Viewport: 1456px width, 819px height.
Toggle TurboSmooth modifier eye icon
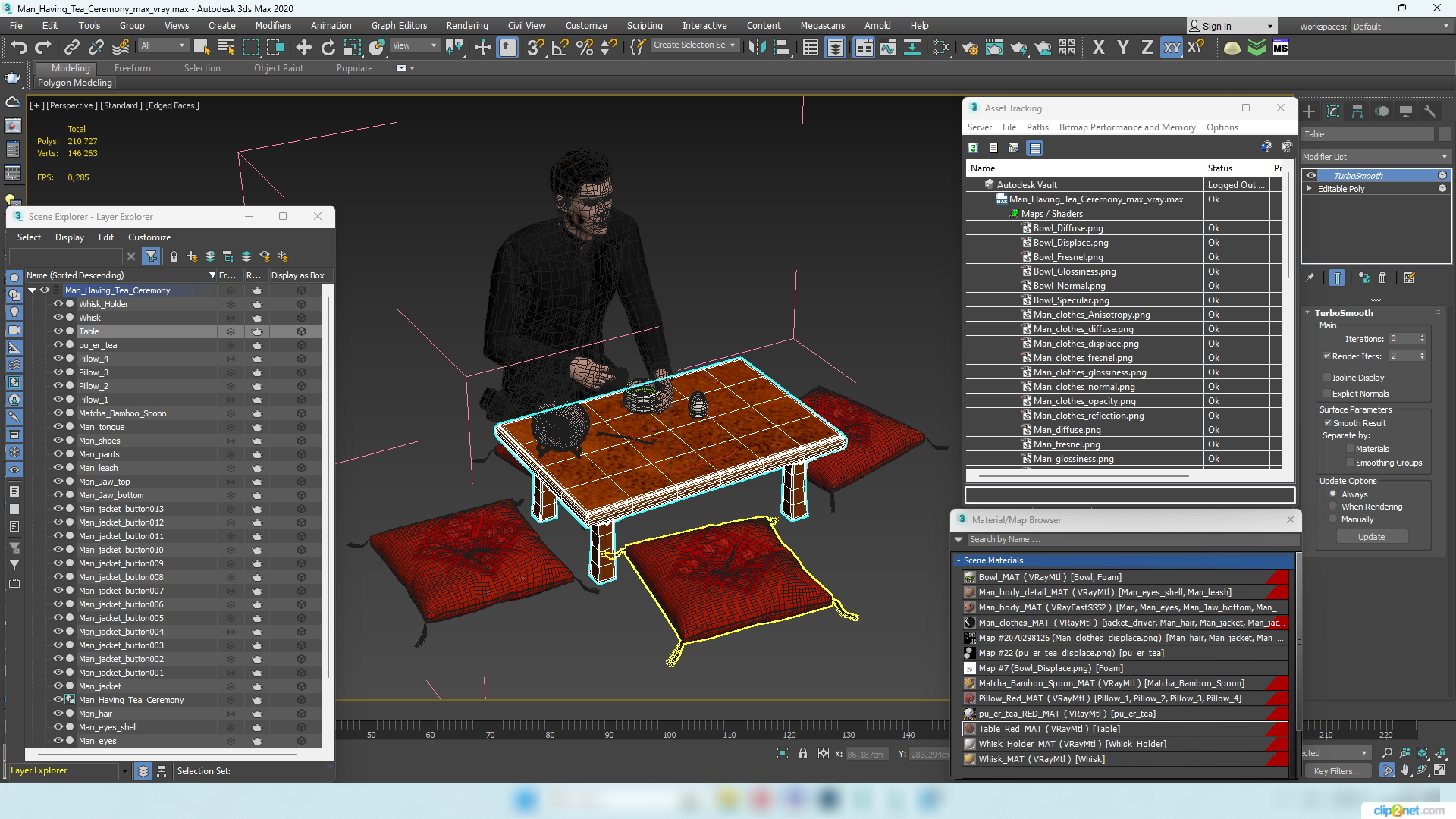point(1311,176)
